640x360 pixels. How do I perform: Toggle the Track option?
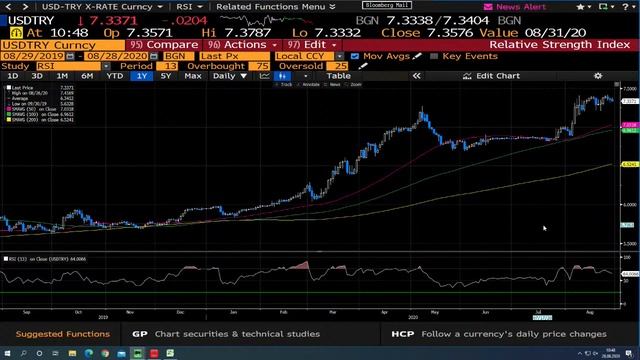[x=284, y=84]
